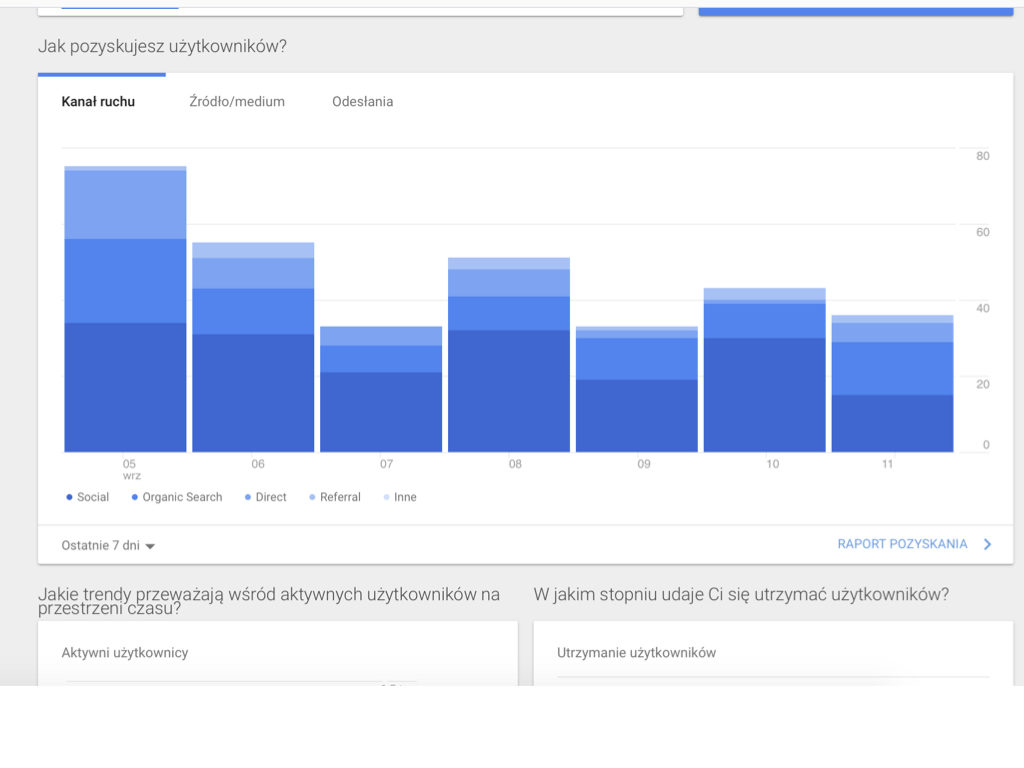
Task: Click the chevron arrow next to RAPORT POZYSKANIA
Action: (987, 544)
